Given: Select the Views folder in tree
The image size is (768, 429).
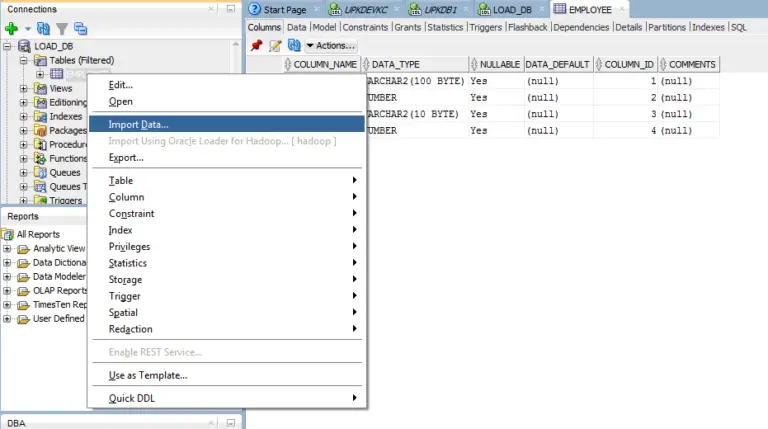Looking at the screenshot, I should pos(61,89).
